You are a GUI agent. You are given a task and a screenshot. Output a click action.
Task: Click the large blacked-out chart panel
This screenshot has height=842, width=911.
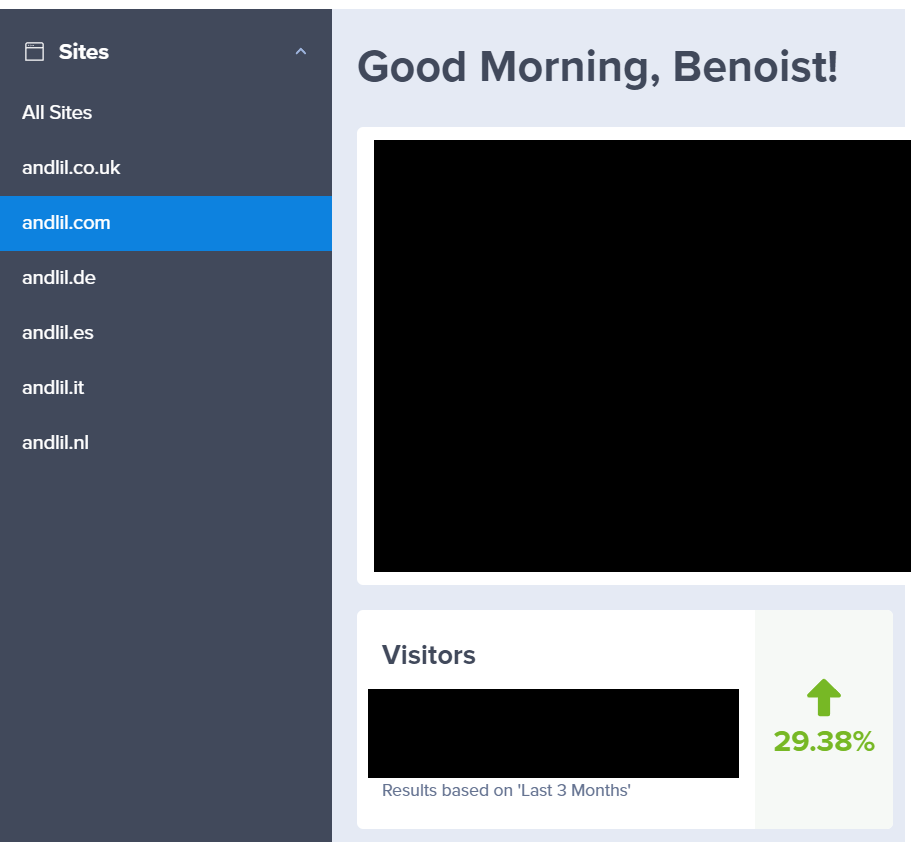(x=640, y=355)
